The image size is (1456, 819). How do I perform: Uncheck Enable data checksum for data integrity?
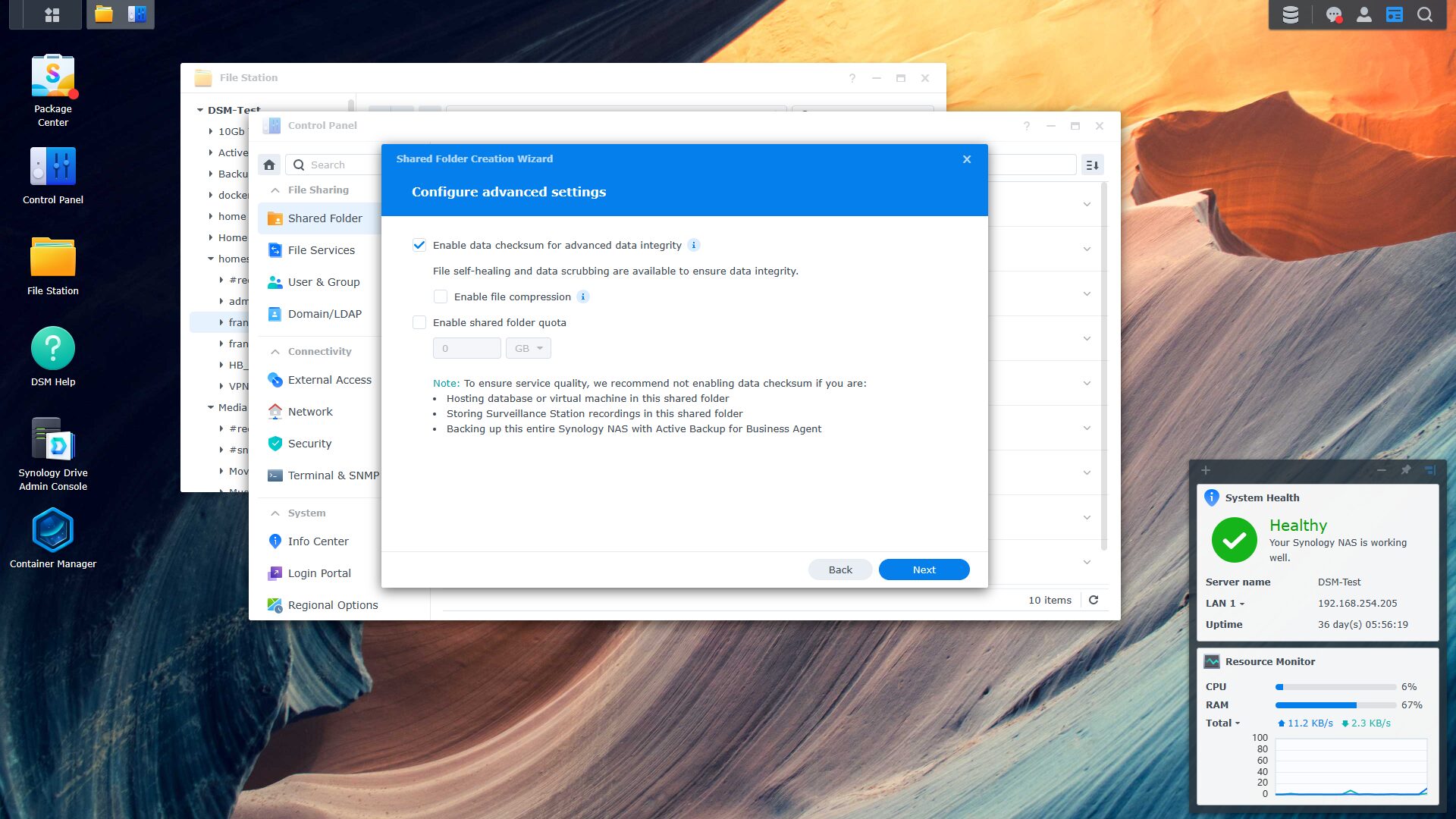point(419,245)
